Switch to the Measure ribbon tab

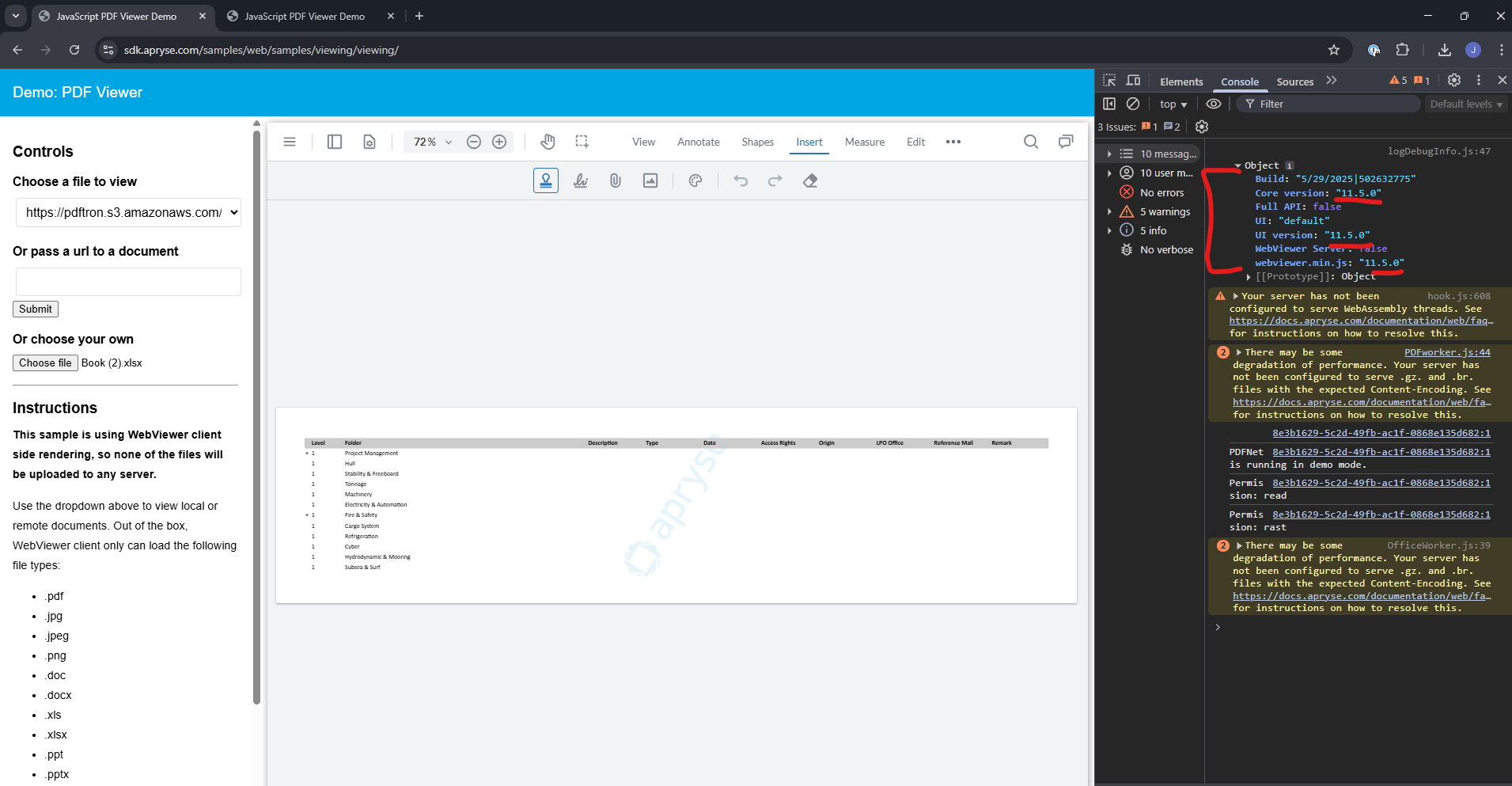click(x=865, y=142)
